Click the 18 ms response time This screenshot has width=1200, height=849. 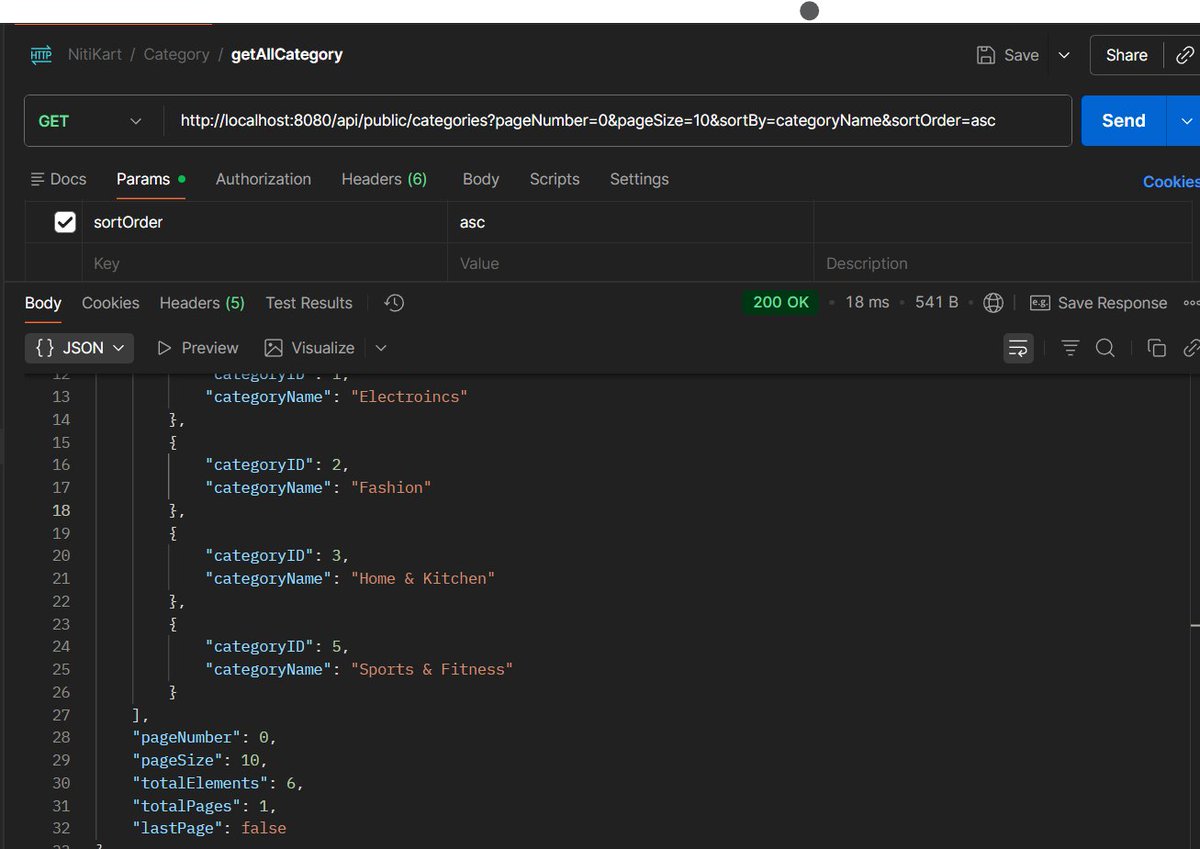(867, 302)
